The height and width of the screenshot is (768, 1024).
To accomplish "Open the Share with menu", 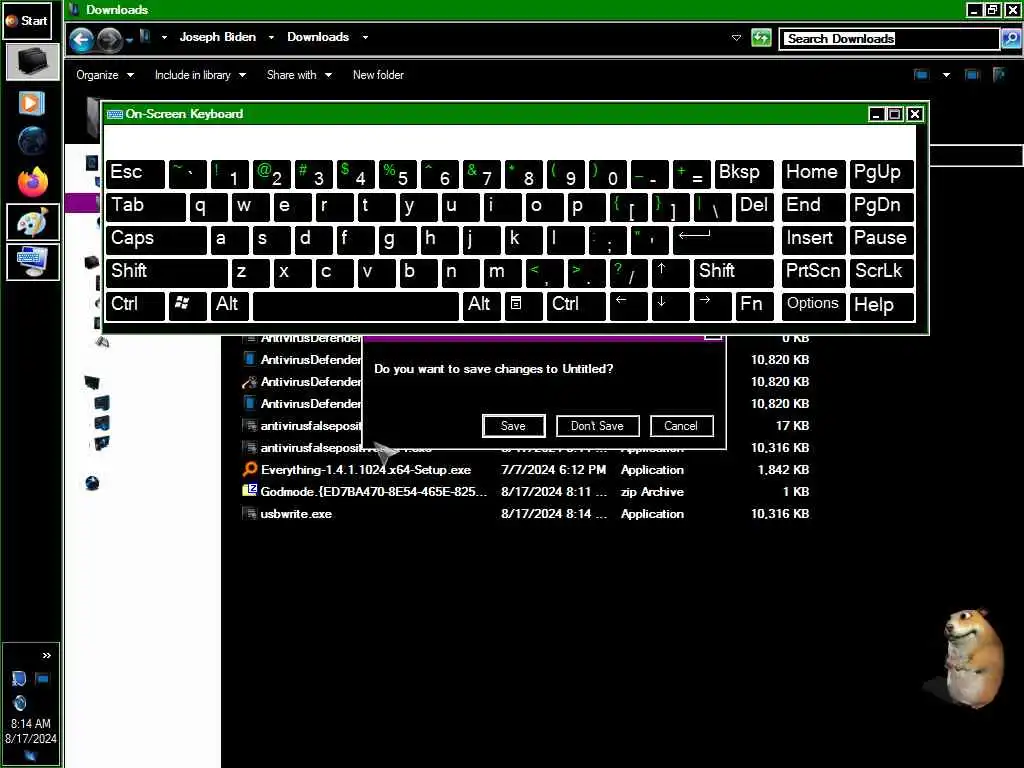I will tap(298, 75).
